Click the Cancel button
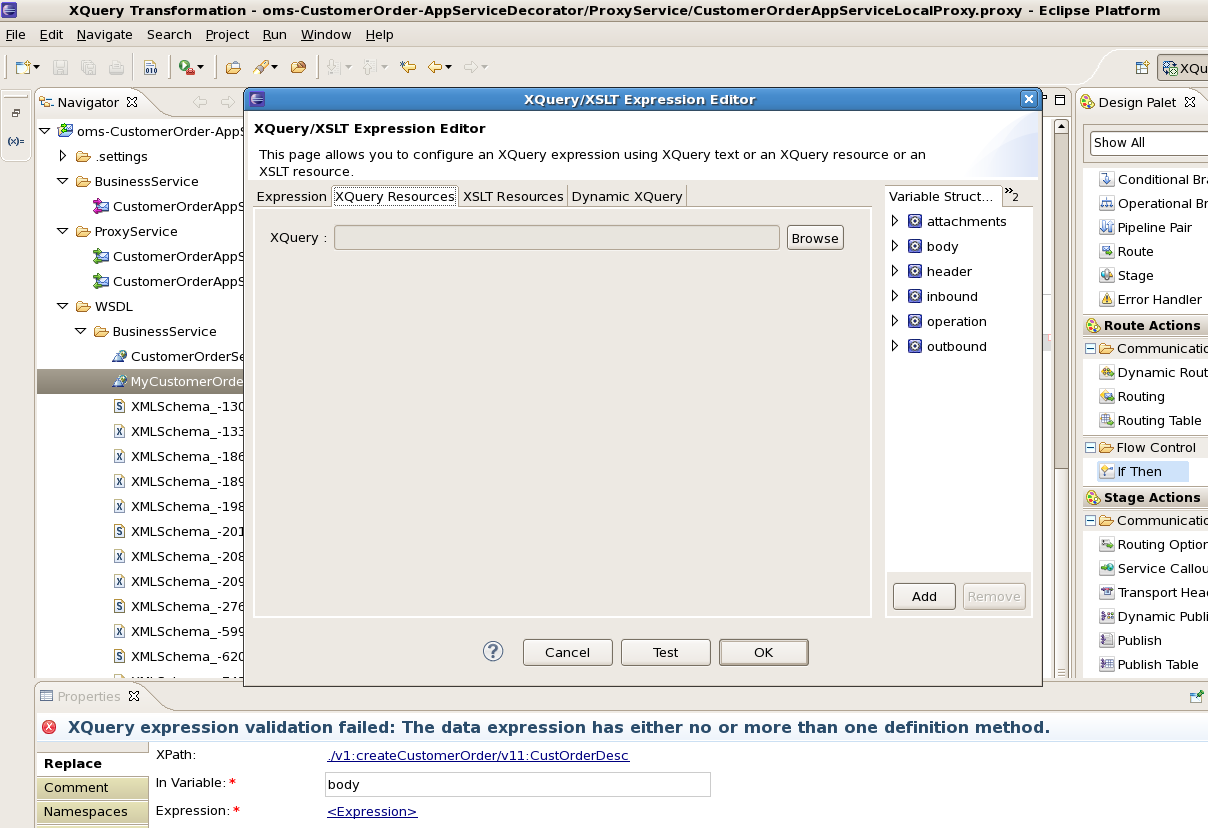Viewport: 1208px width, 828px height. 567,652
